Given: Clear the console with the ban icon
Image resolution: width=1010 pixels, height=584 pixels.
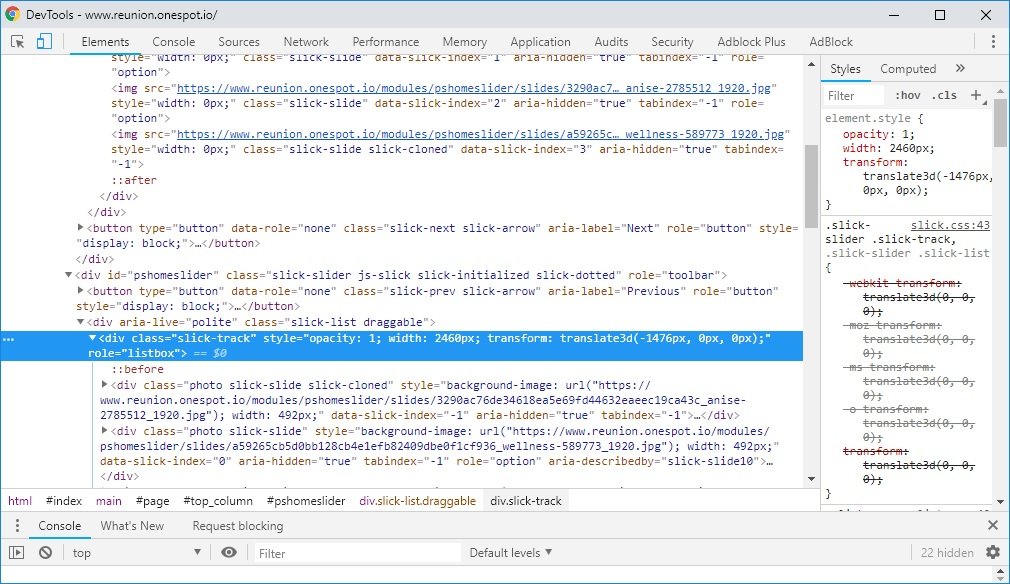Looking at the screenshot, I should point(45,552).
